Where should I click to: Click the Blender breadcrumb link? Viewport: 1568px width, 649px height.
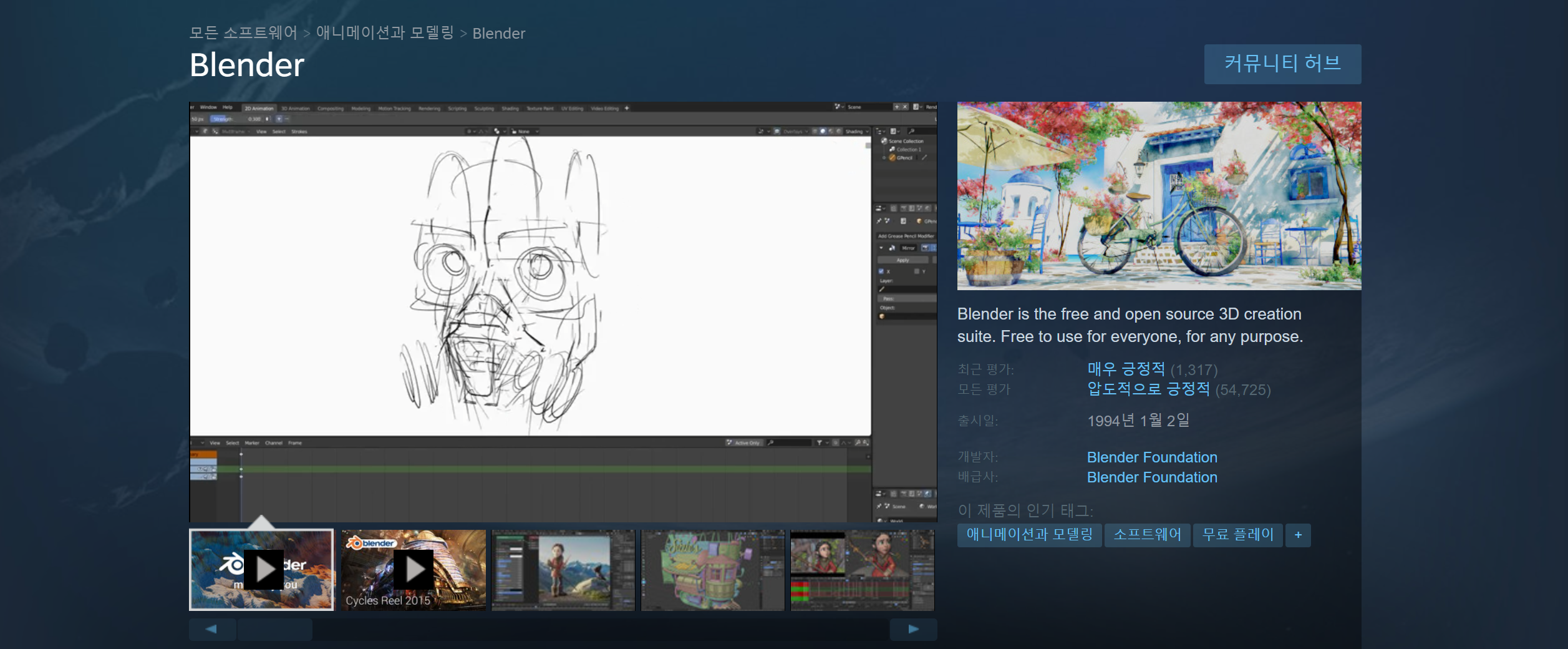click(498, 34)
